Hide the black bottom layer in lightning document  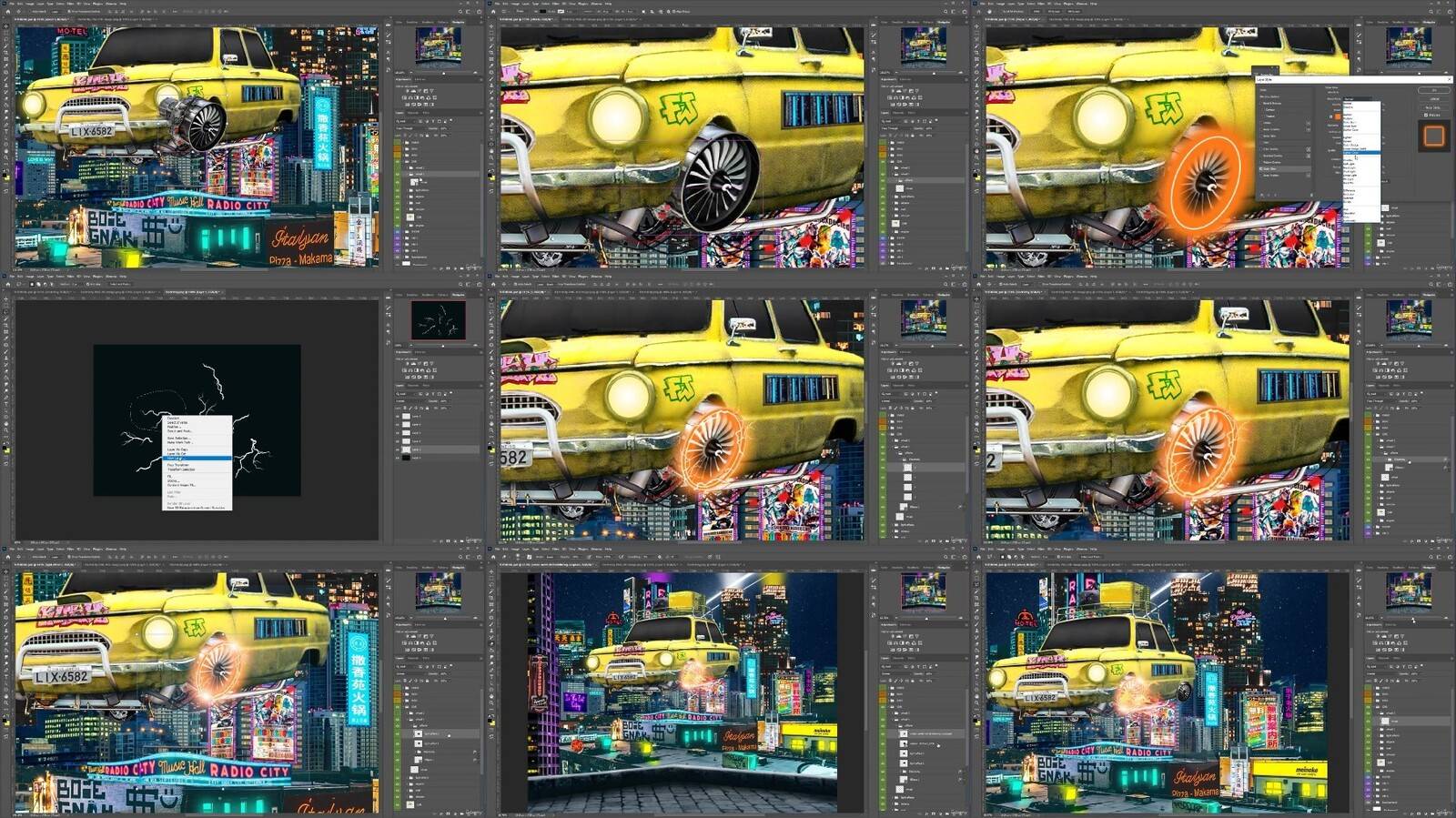point(398,457)
